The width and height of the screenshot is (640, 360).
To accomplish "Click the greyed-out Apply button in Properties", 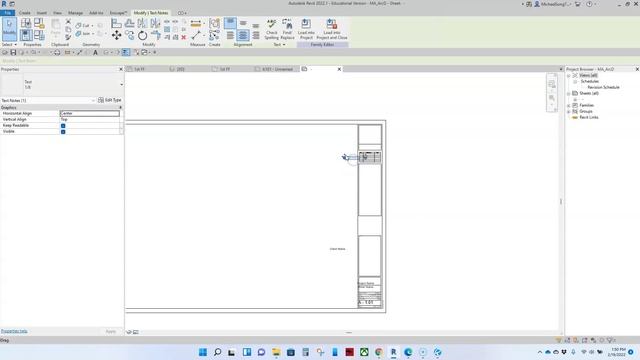I will [x=111, y=331].
